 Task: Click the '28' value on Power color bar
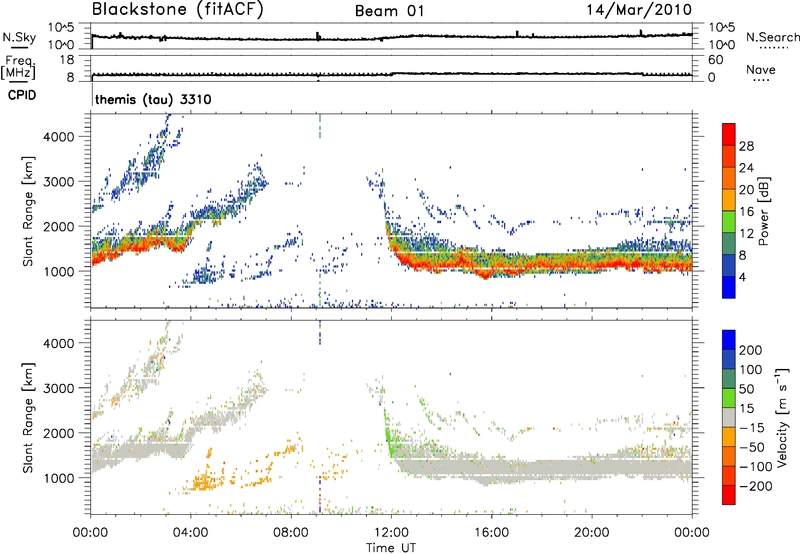click(x=746, y=146)
